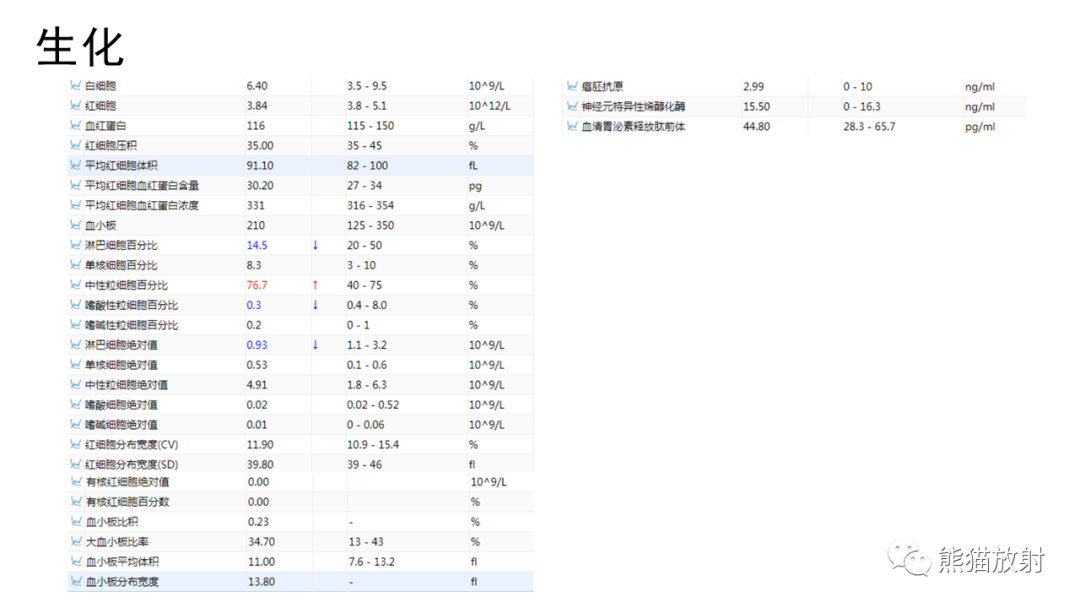Open the trend chart for 神经元特异性烯醇化酶
This screenshot has width=1080, height=608.
pos(571,106)
